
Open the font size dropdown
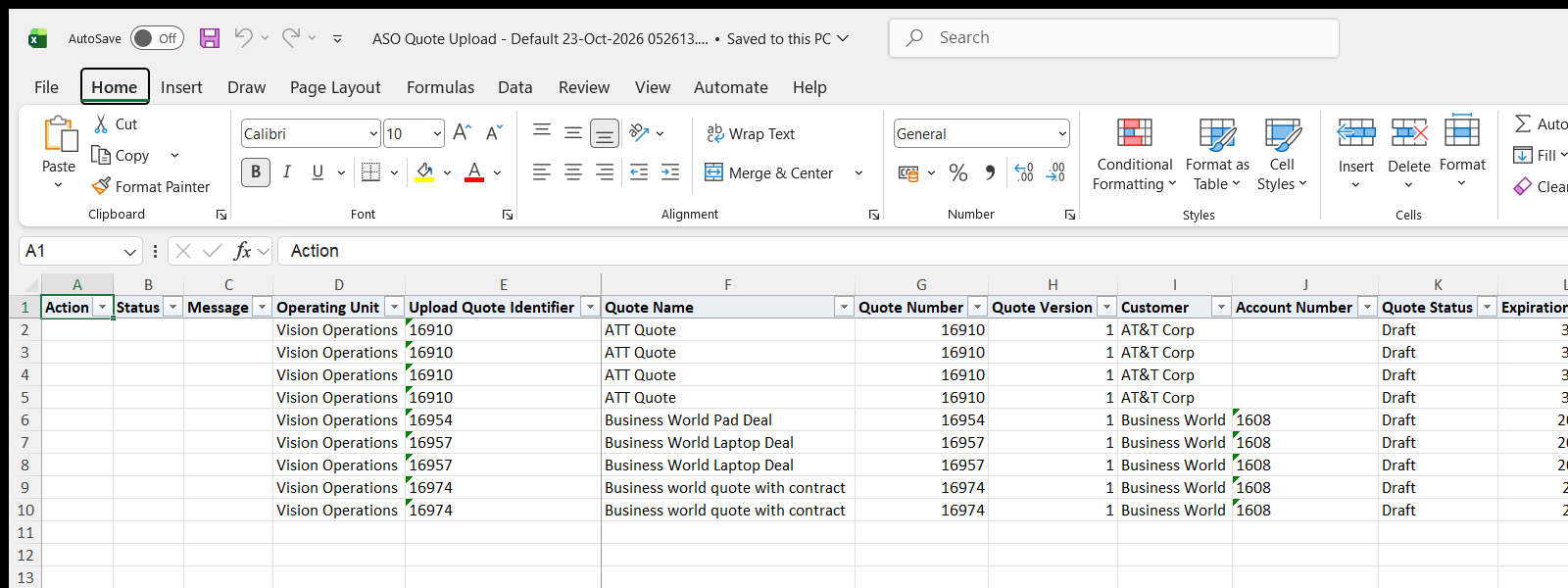436,133
